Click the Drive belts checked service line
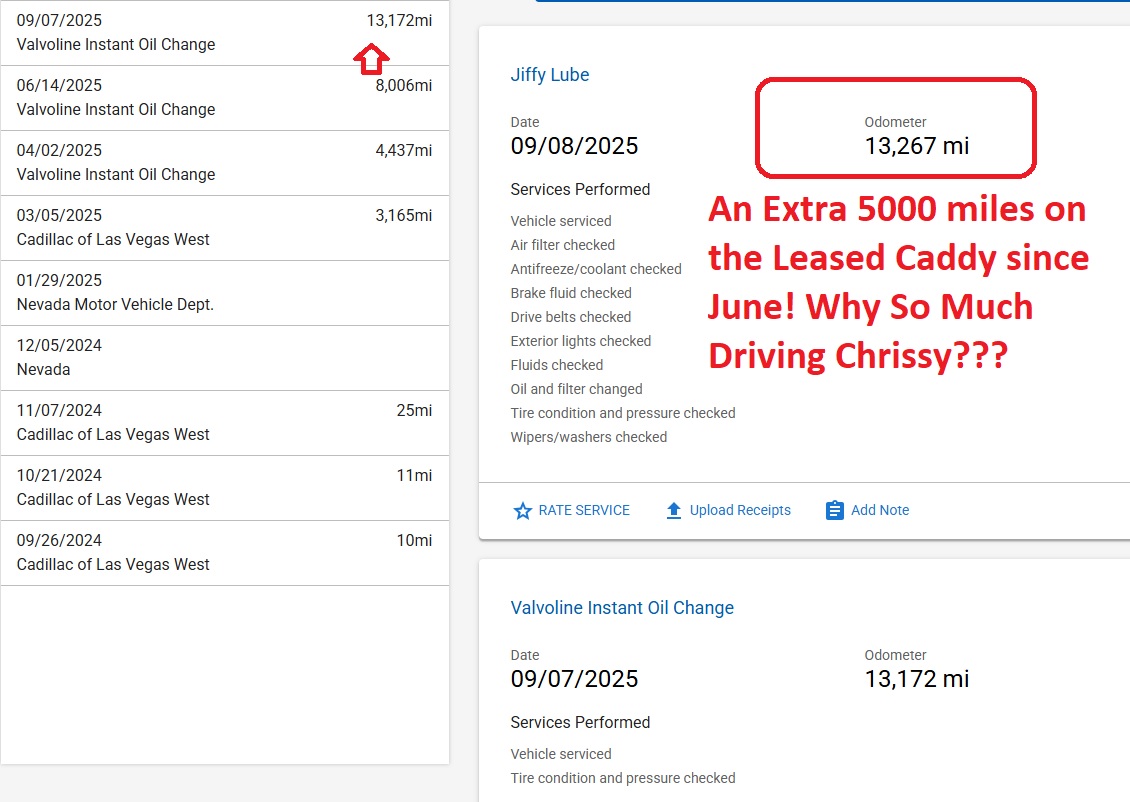 pos(571,317)
